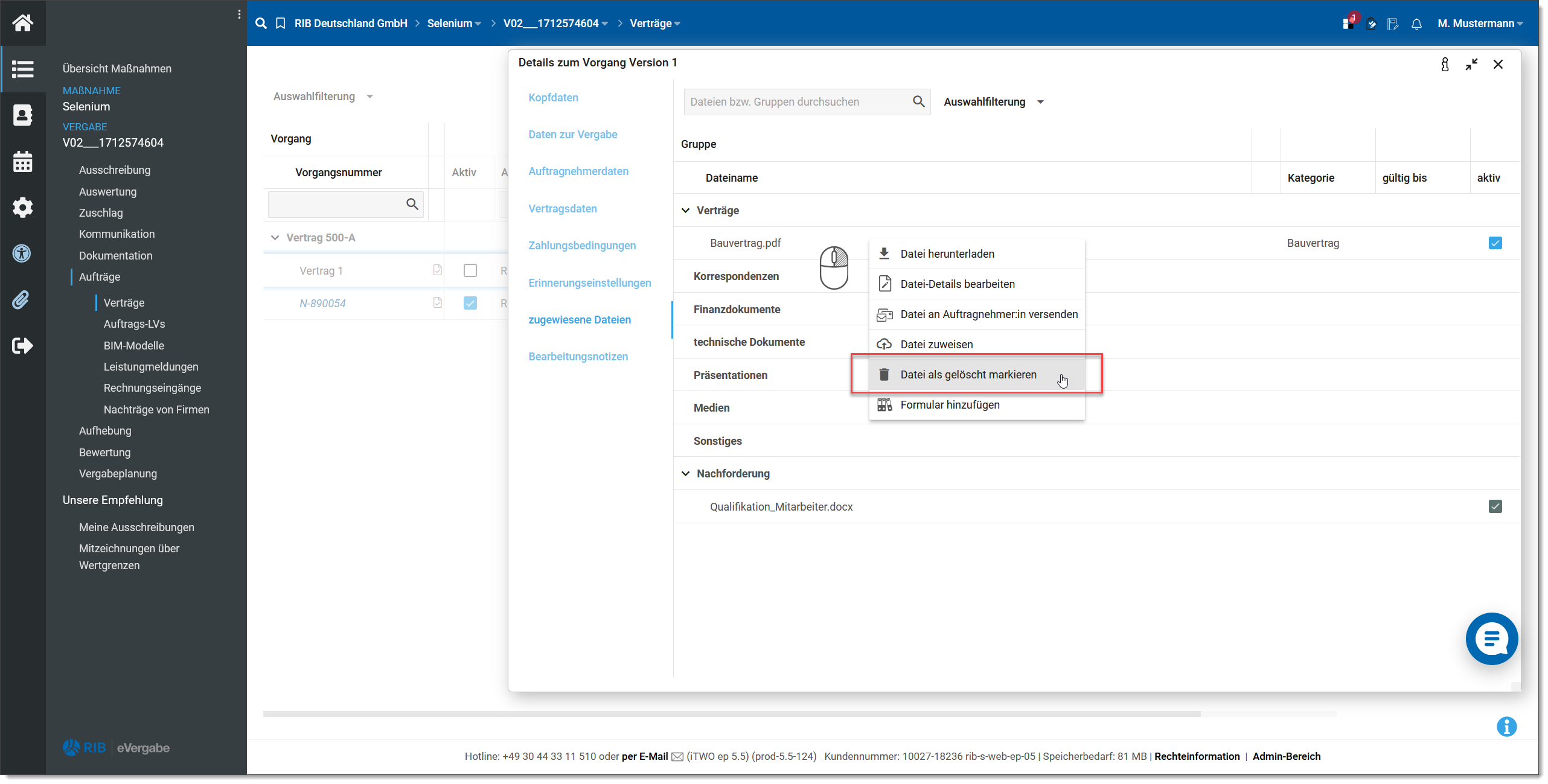This screenshot has height=784, width=1548.
Task: Choose Datei zuweisen in context menu
Action: click(x=976, y=344)
